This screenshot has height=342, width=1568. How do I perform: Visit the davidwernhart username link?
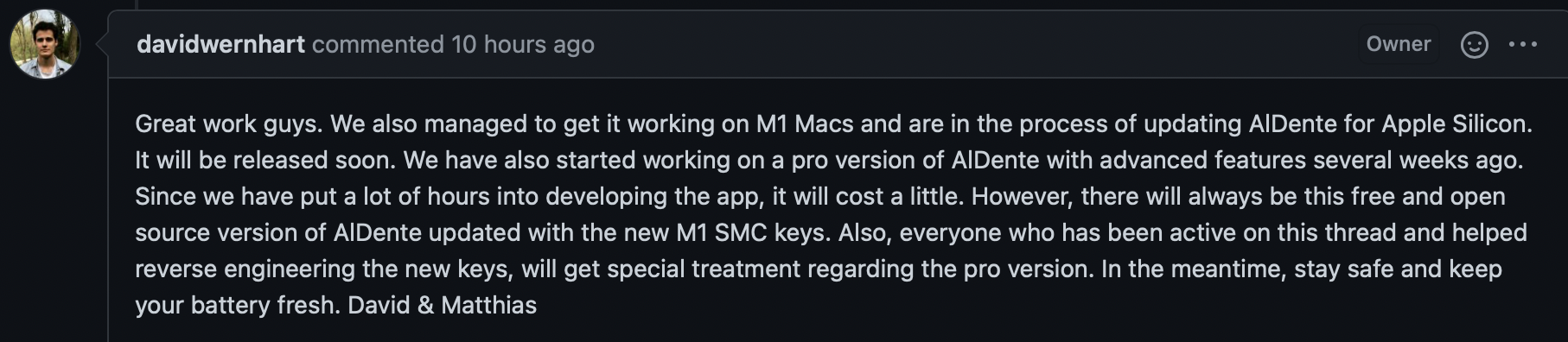(x=220, y=44)
